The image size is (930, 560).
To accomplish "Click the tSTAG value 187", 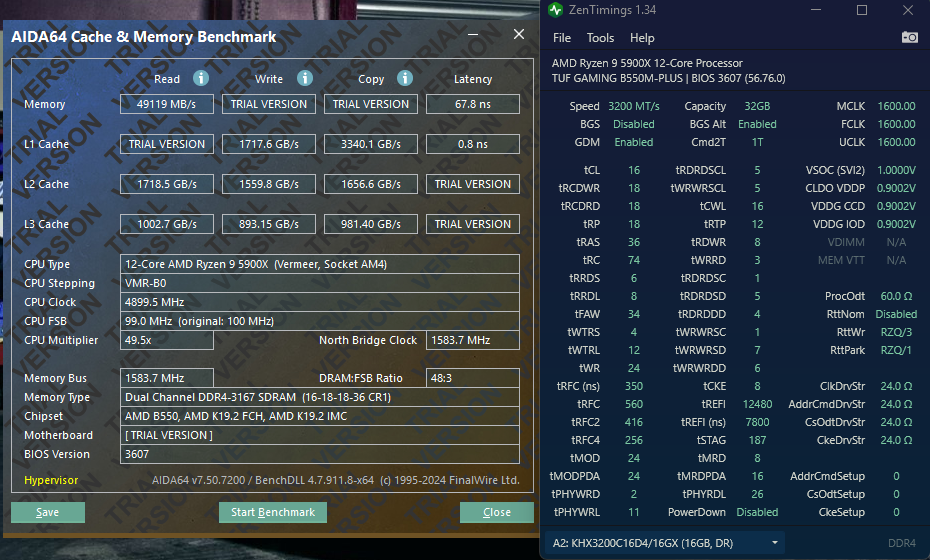I will 757,440.
